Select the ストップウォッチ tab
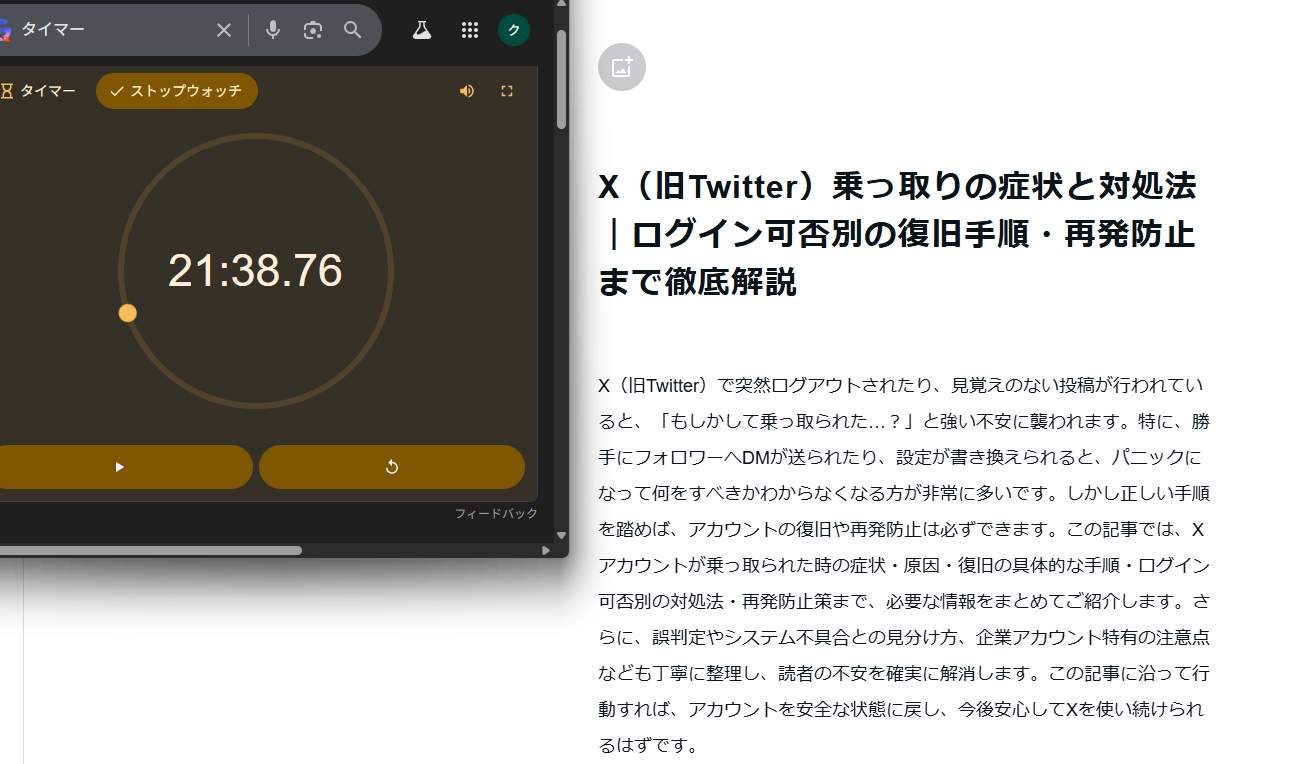The width and height of the screenshot is (1295, 764). 177,91
